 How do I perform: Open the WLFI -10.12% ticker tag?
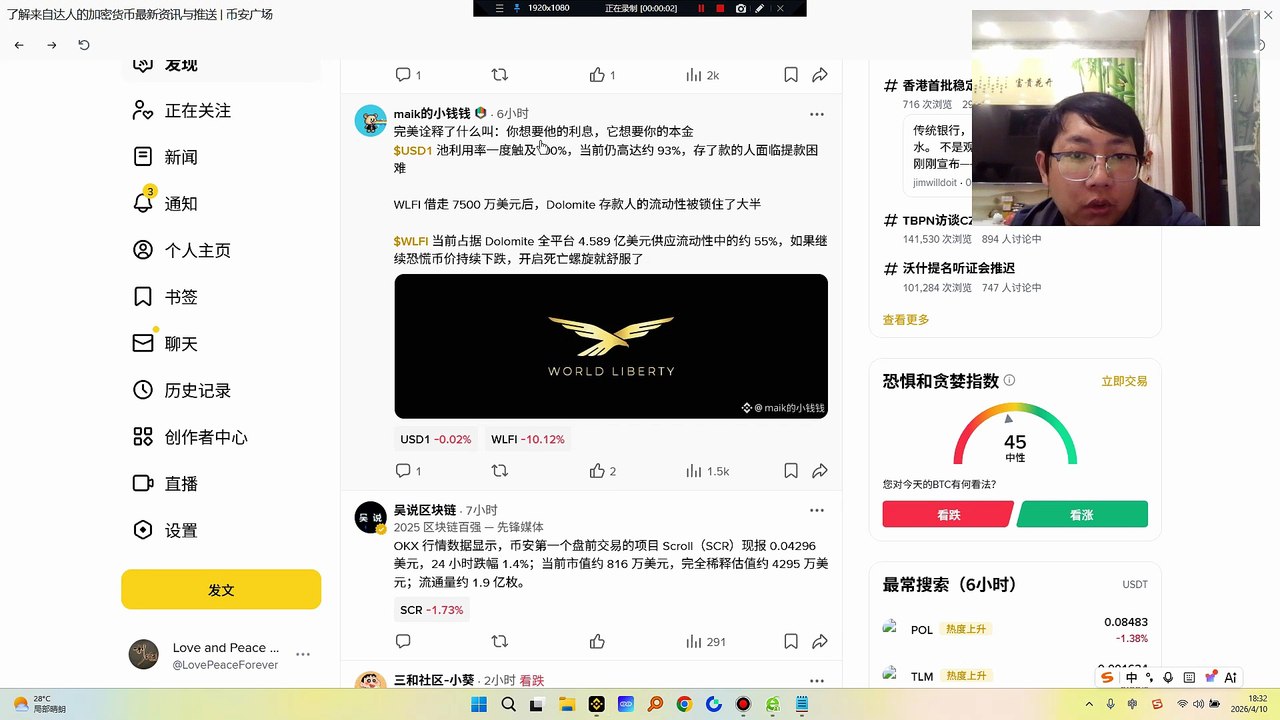pos(528,439)
